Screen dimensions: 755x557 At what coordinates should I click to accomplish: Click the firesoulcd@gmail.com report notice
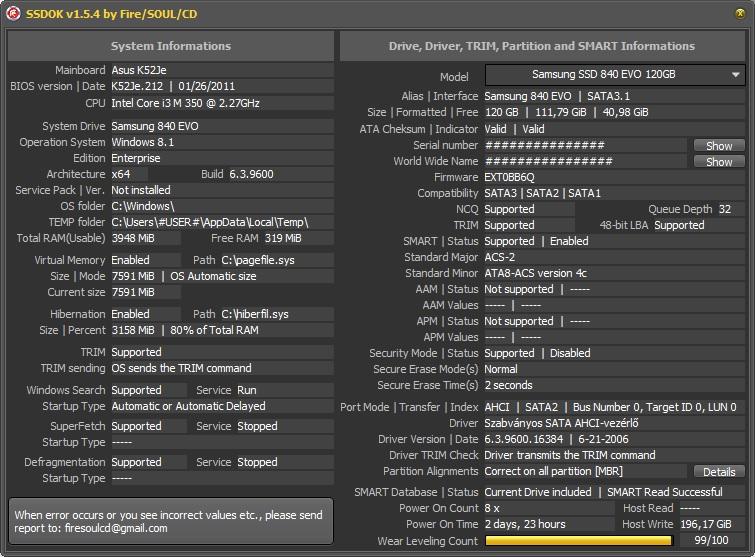[171, 521]
